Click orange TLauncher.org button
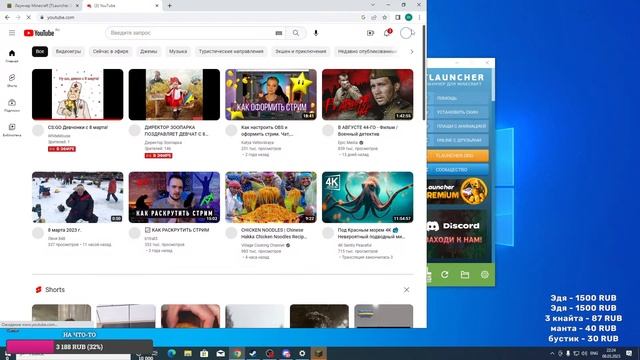Image resolution: width=640 pixels, height=360 pixels. point(458,156)
